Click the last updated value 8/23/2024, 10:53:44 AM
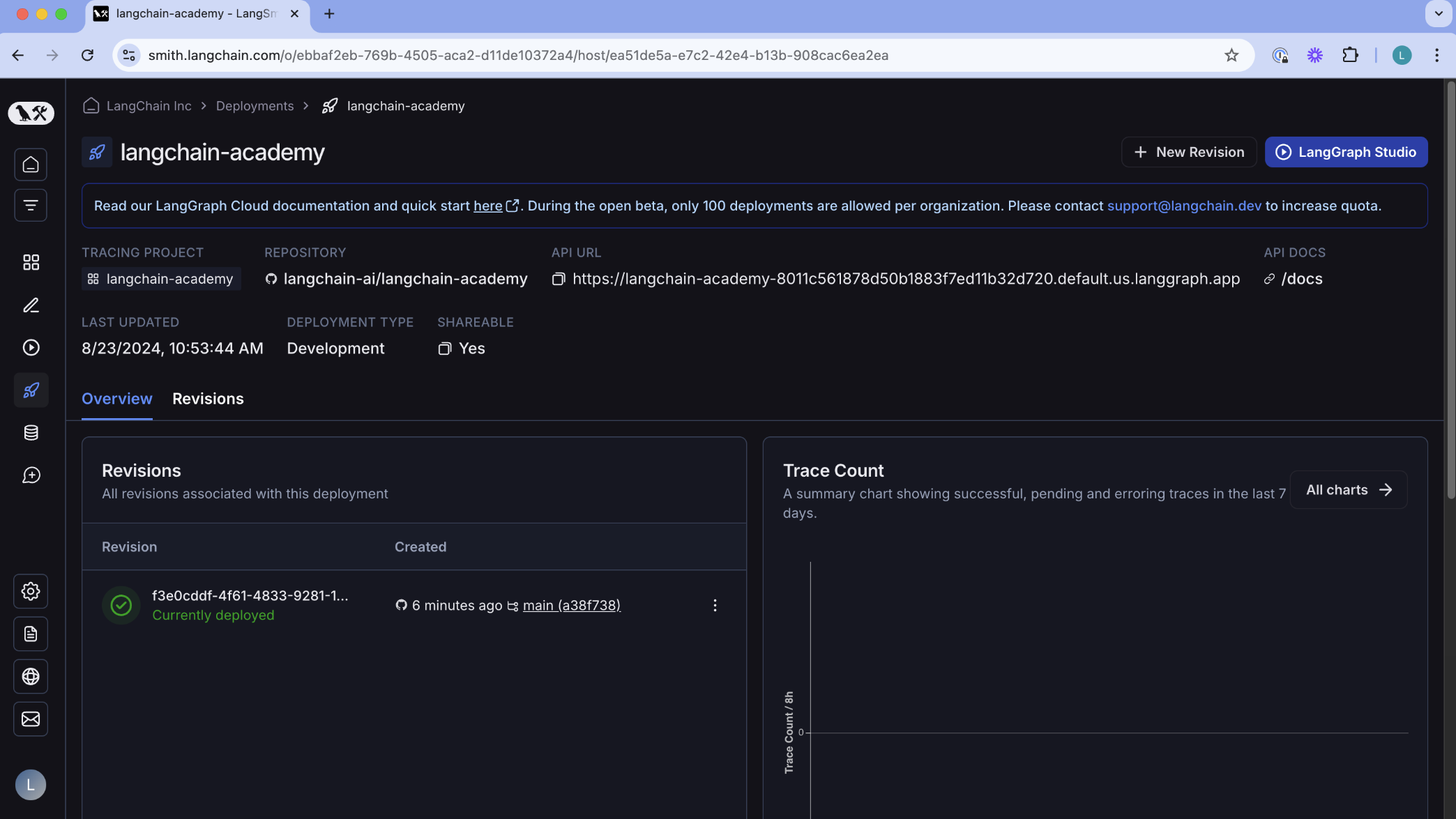 click(172, 349)
